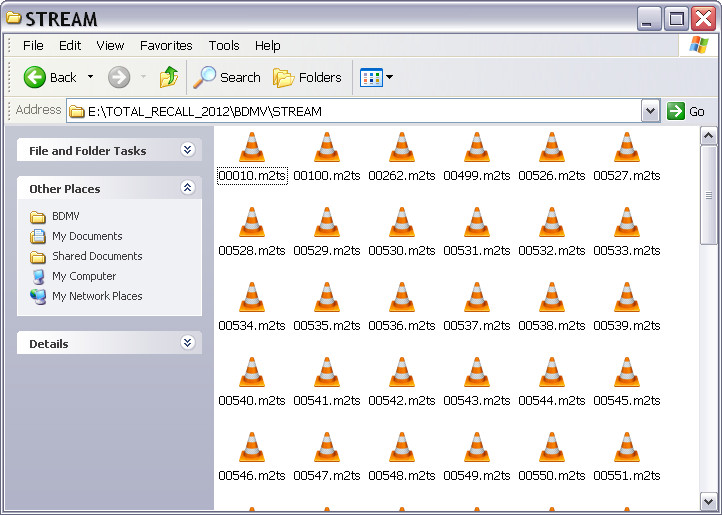Toggle the Folders pane
Viewport: 722px width, 515px height.
[x=307, y=77]
